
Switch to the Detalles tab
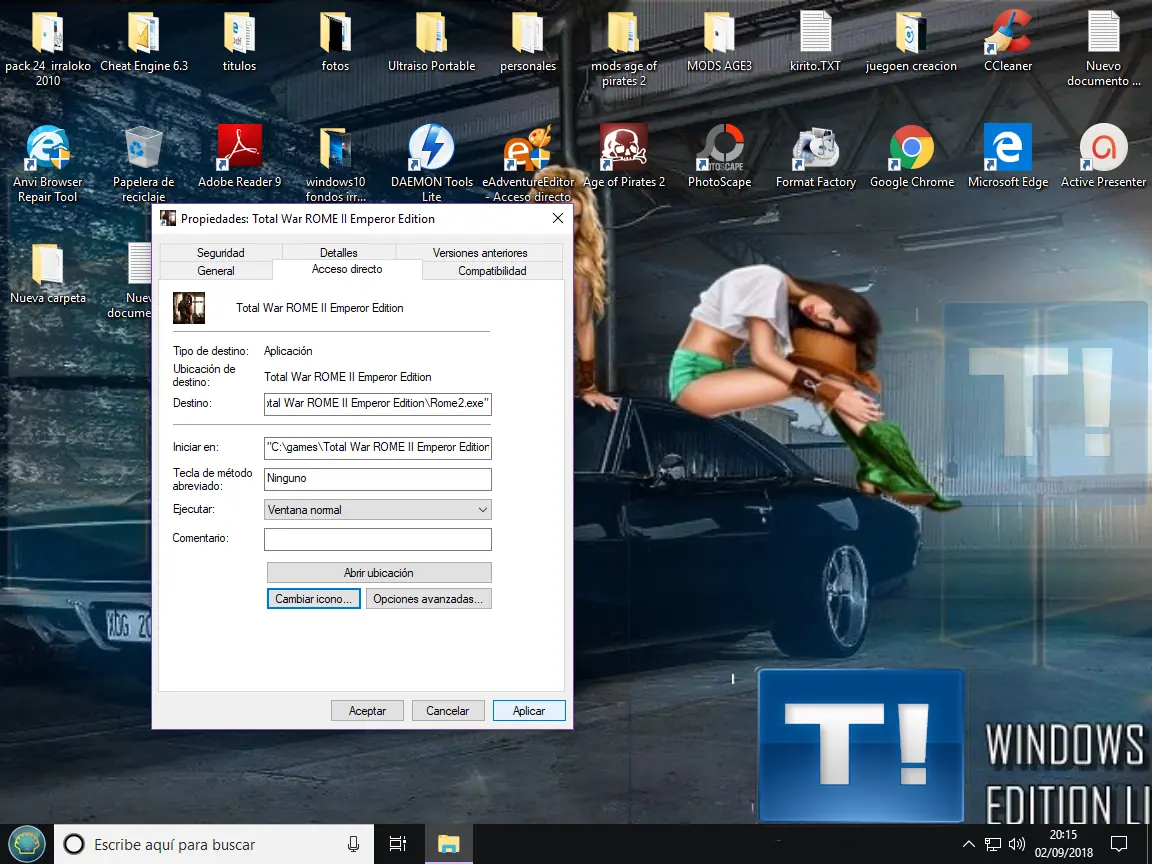coord(339,253)
